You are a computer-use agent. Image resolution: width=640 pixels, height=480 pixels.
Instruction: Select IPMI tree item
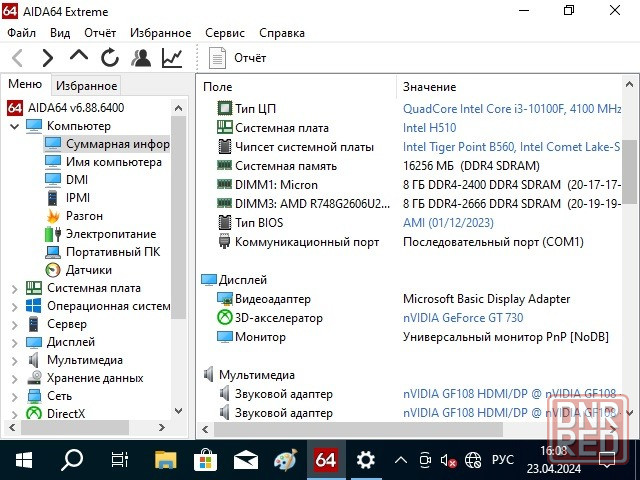pyautogui.click(x=78, y=198)
